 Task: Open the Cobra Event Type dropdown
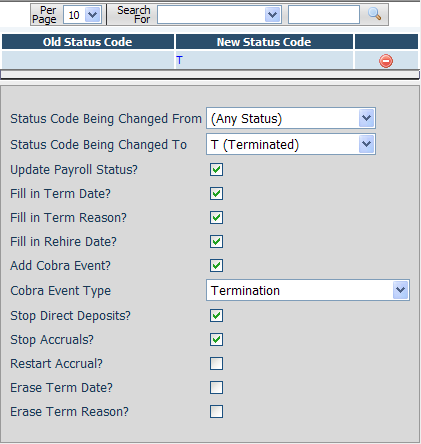click(x=308, y=290)
